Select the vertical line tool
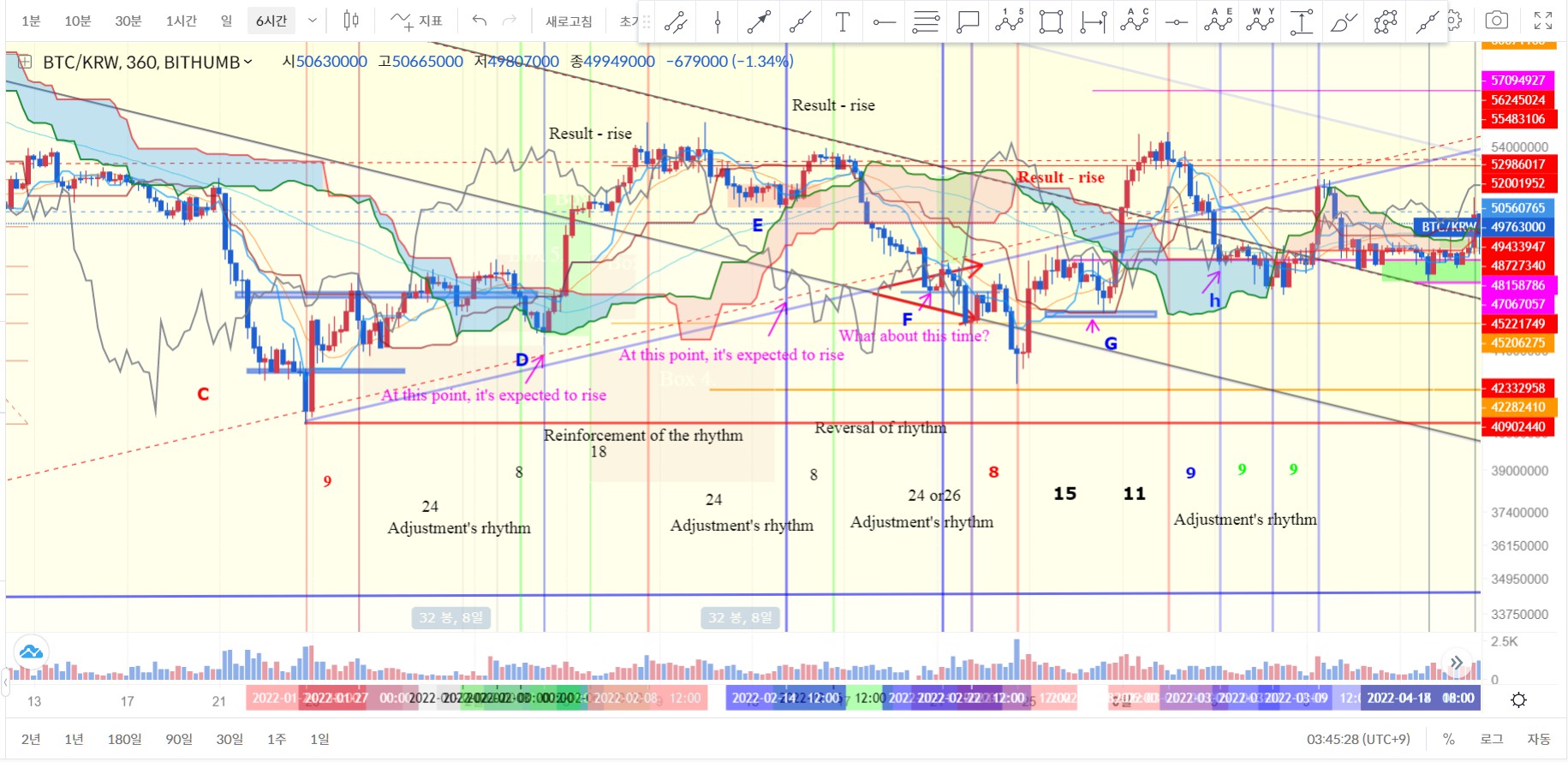1568x762 pixels. pyautogui.click(x=718, y=21)
